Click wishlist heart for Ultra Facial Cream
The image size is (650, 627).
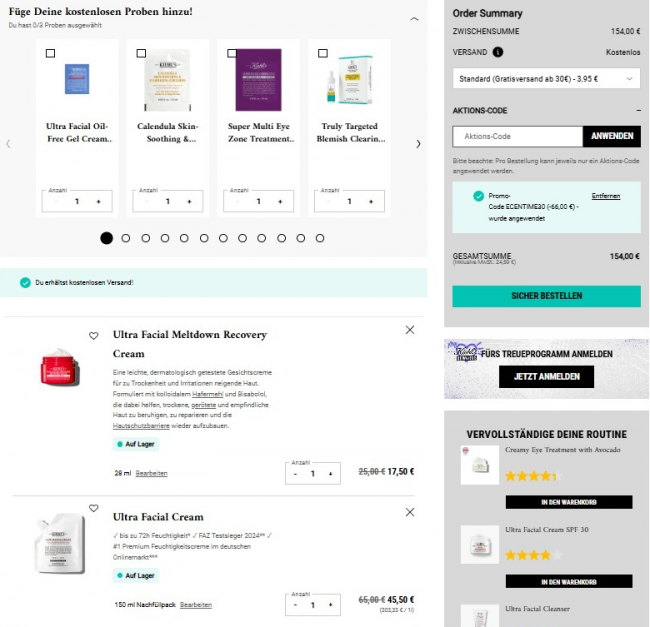point(94,508)
